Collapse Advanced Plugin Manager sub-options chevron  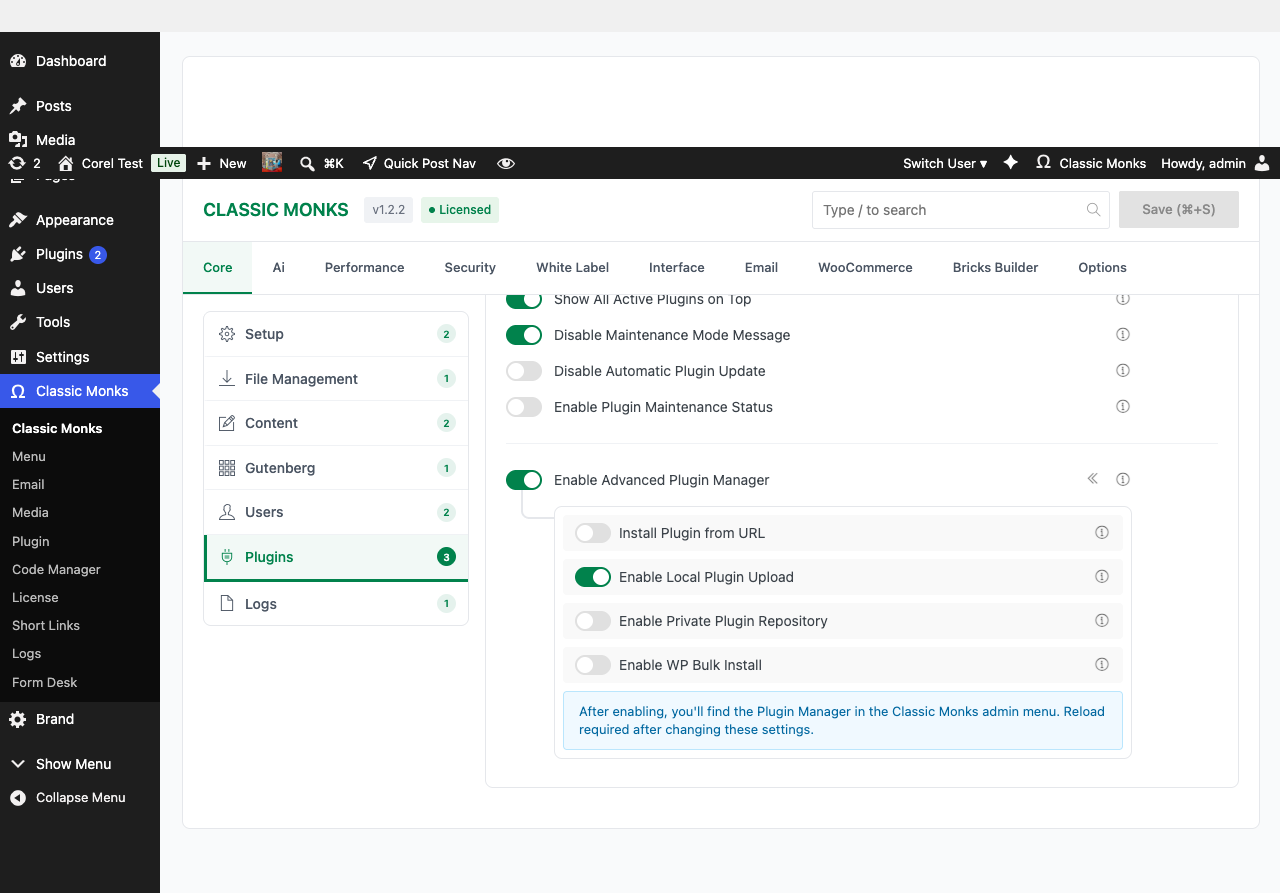[1093, 479]
